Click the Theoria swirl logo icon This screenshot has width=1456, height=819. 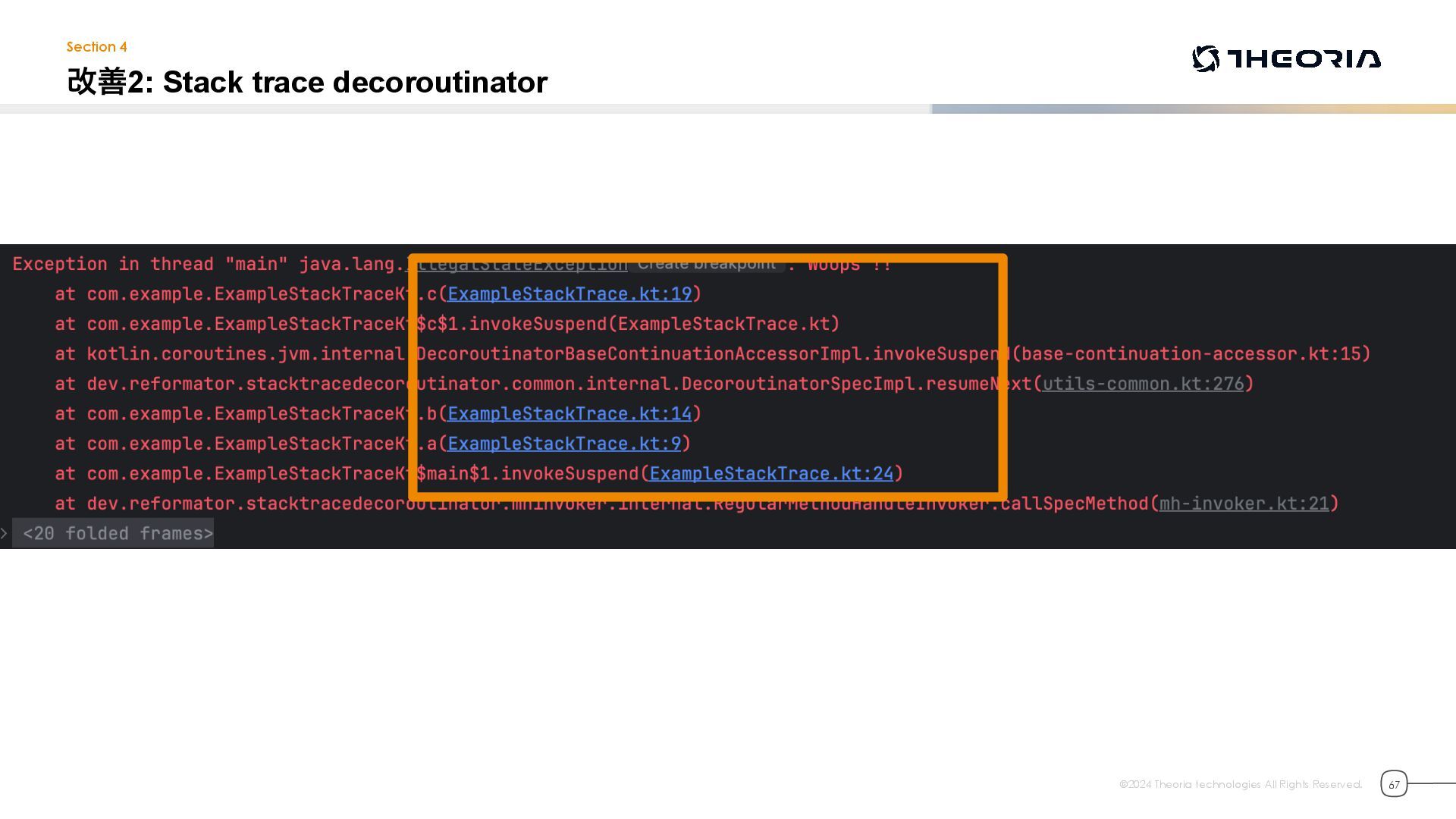pos(1206,58)
